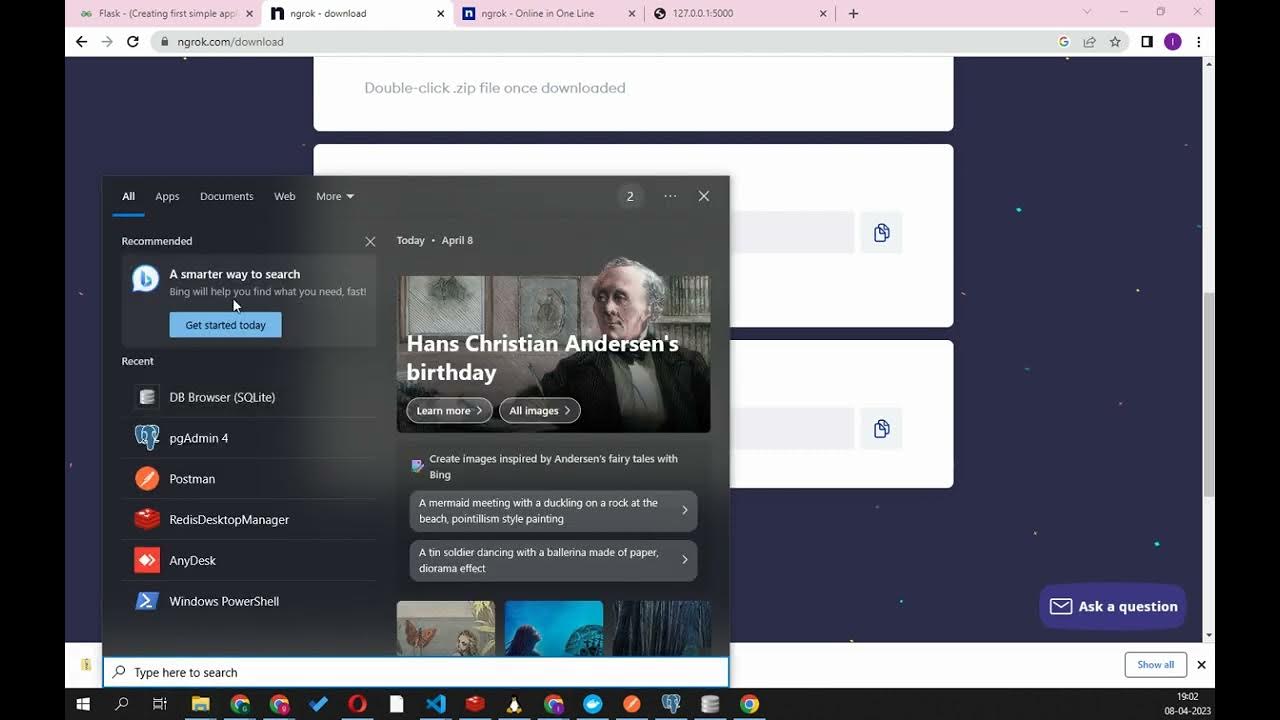This screenshot has width=1280, height=720.
Task: Click the orange Postman icon in the taskbar
Action: click(632, 704)
